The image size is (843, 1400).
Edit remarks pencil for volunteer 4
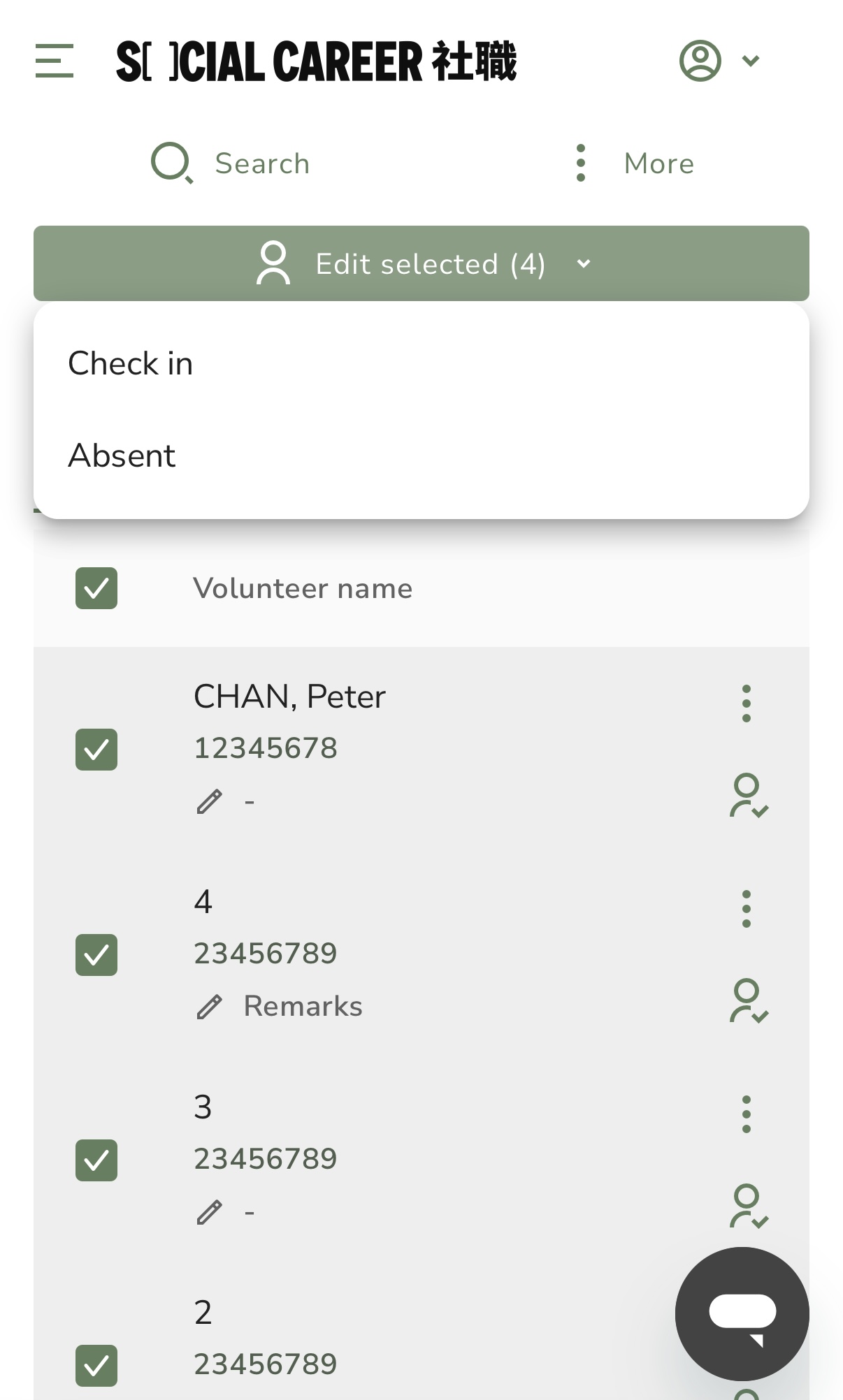[x=209, y=1007]
